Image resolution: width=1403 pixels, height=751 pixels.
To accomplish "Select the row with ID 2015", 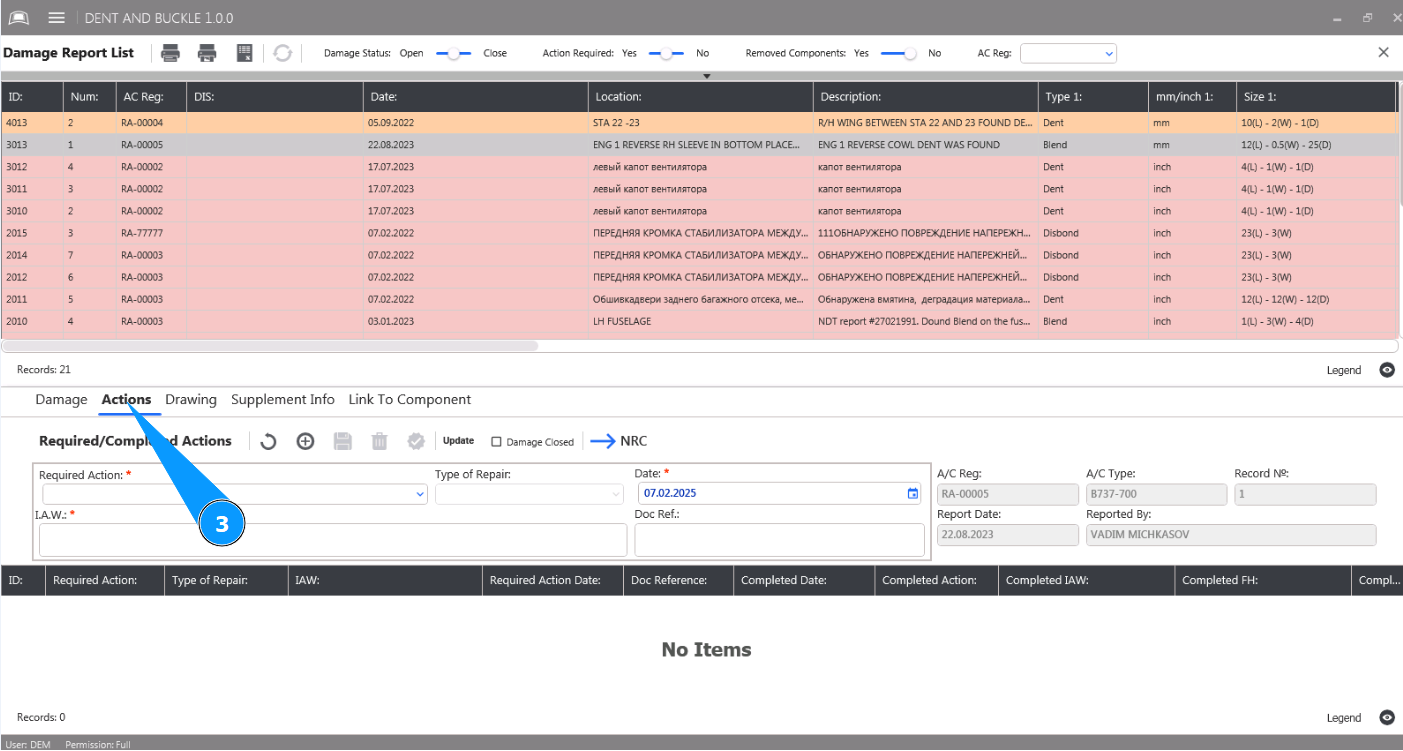I will tap(700, 233).
